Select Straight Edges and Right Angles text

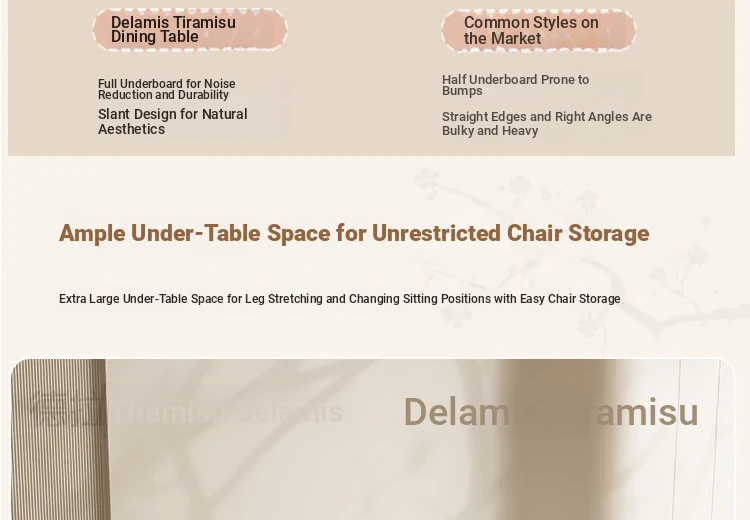pyautogui.click(x=547, y=123)
